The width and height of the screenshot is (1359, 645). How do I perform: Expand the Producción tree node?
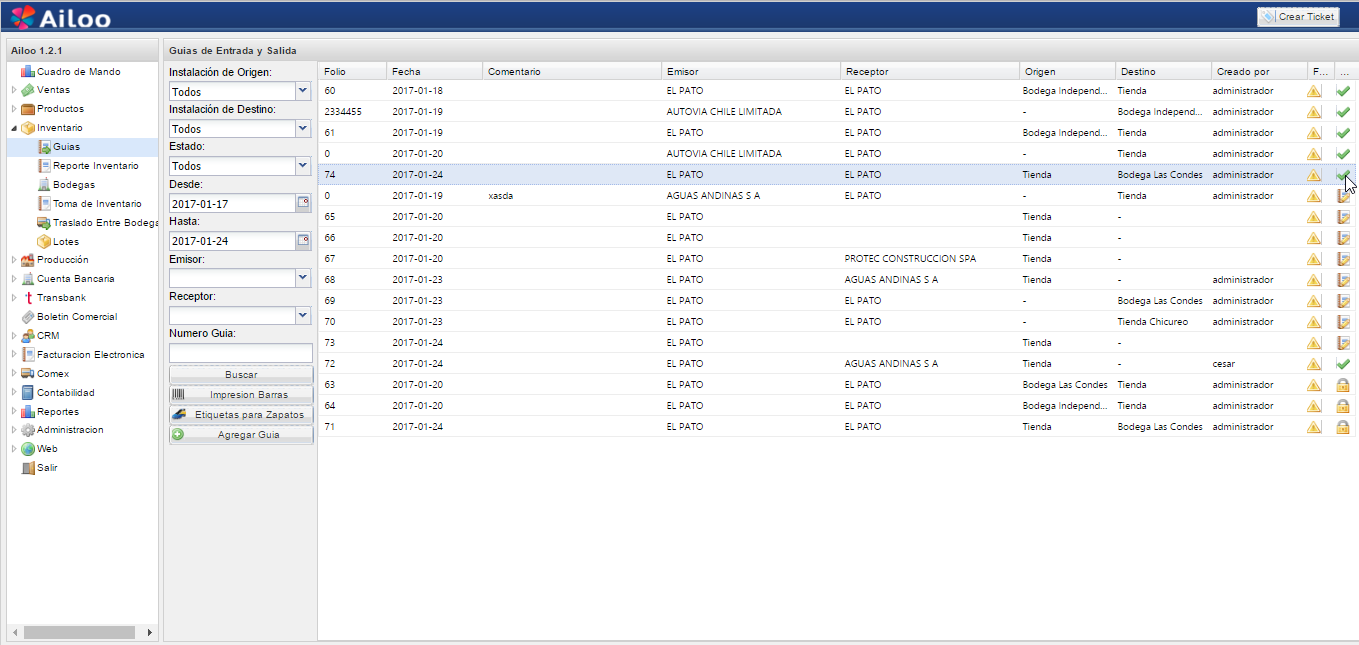[x=14, y=260]
